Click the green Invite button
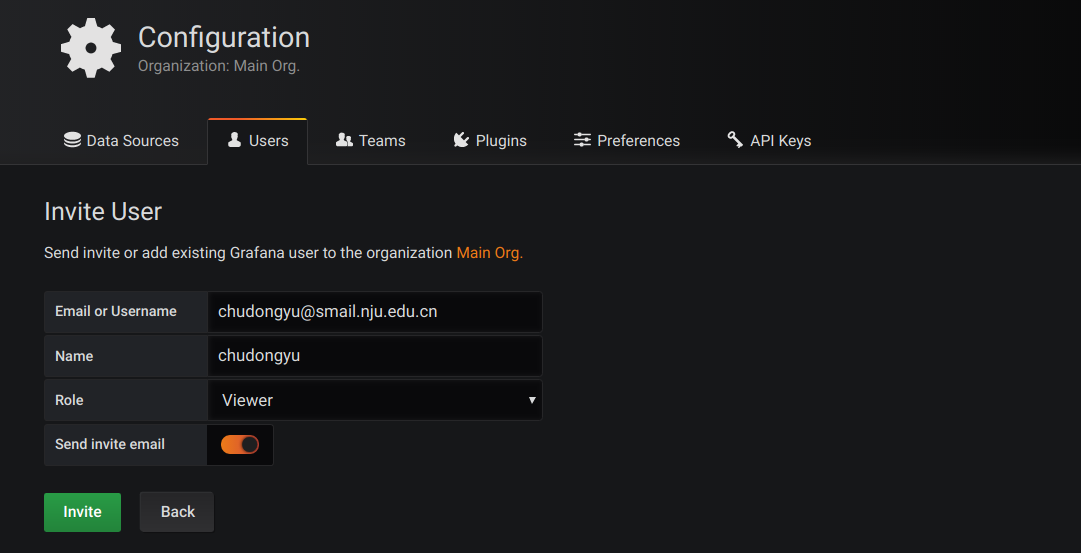The width and height of the screenshot is (1081, 553). pyautogui.click(x=83, y=512)
